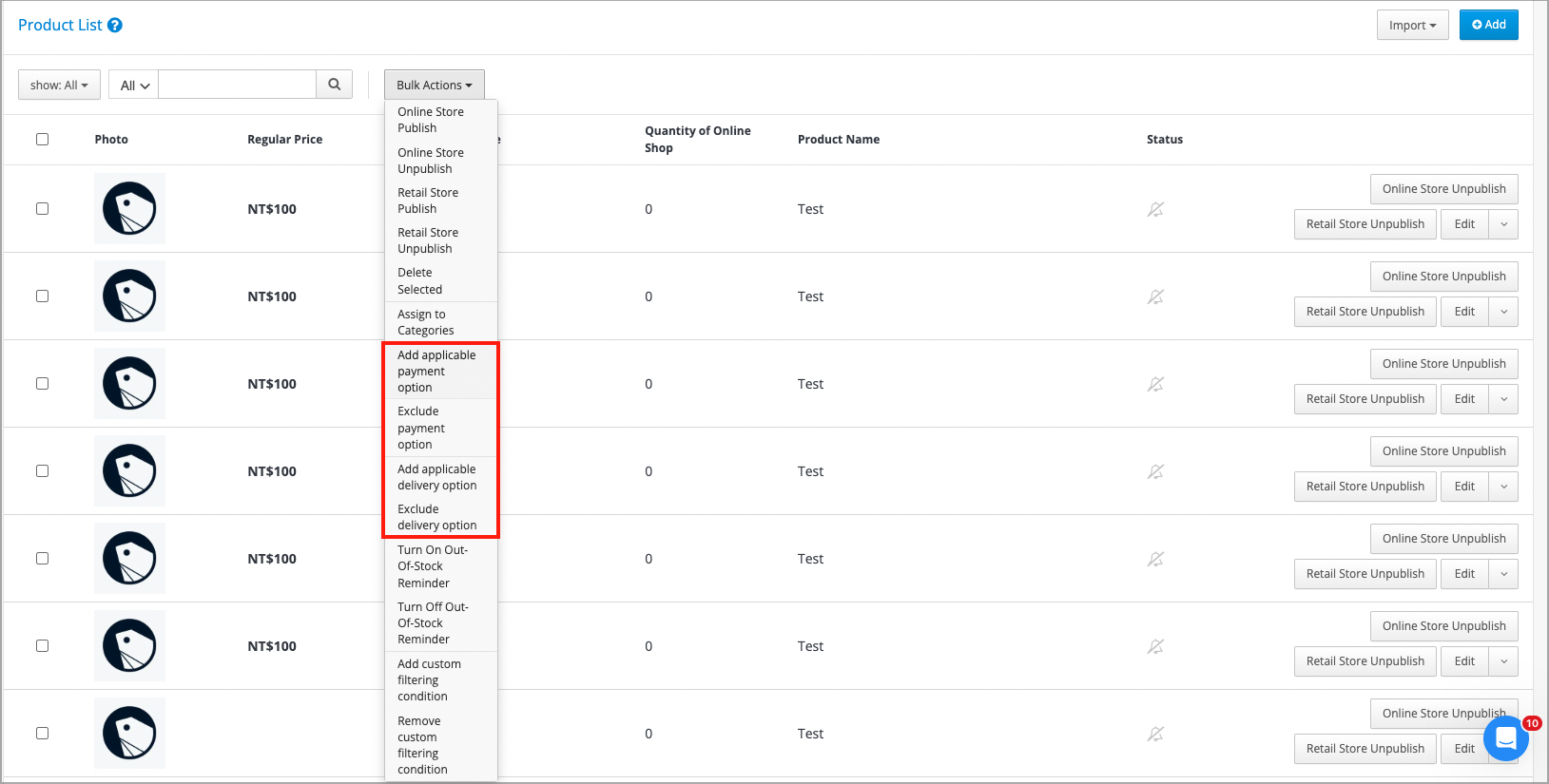Screen dimensions: 1549x784
Task: Select Assign to Categories menu item
Action: click(441, 322)
